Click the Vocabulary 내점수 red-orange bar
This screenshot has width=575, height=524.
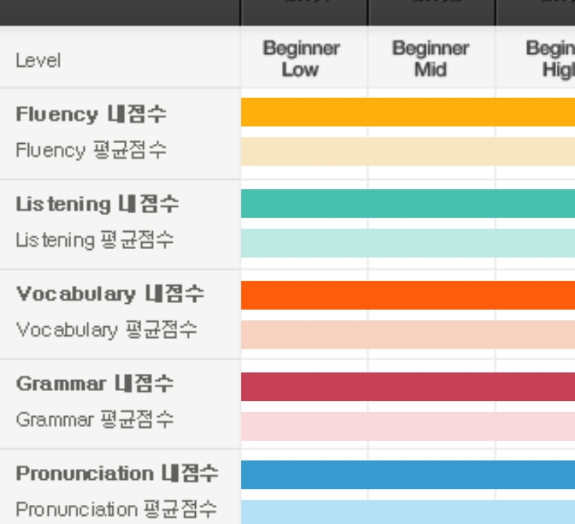408,295
